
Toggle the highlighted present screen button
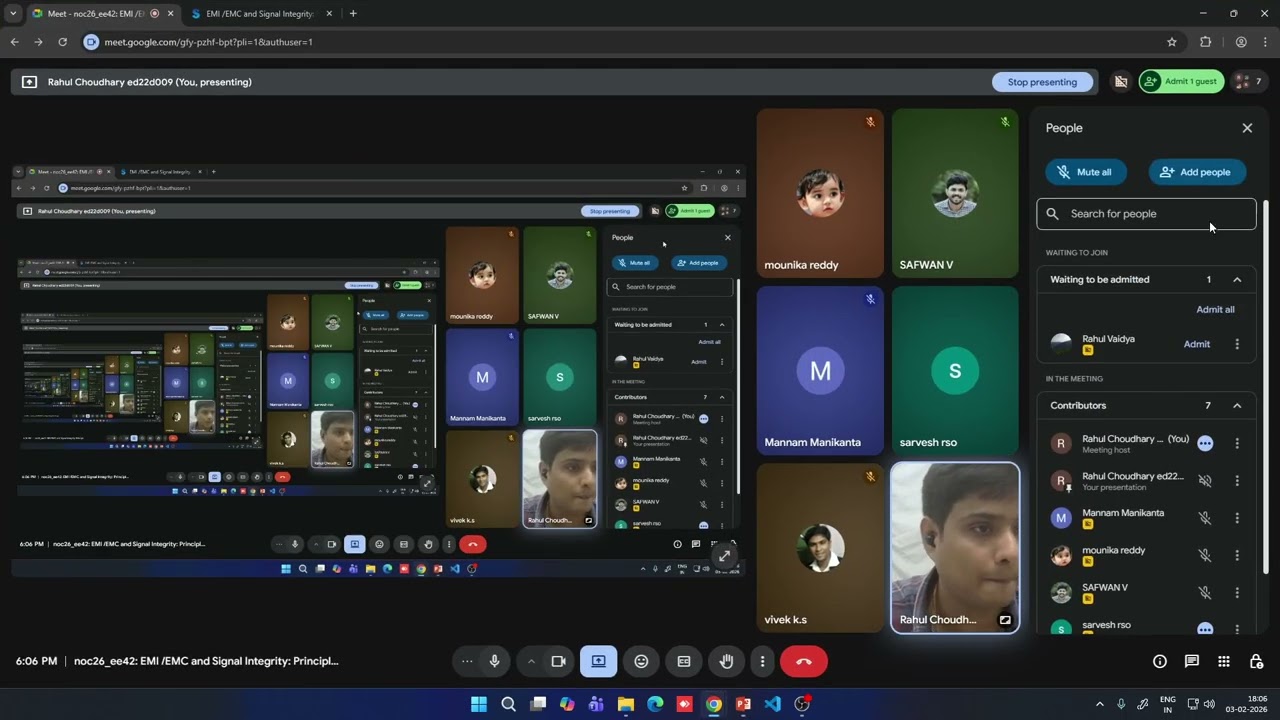pyautogui.click(x=598, y=661)
